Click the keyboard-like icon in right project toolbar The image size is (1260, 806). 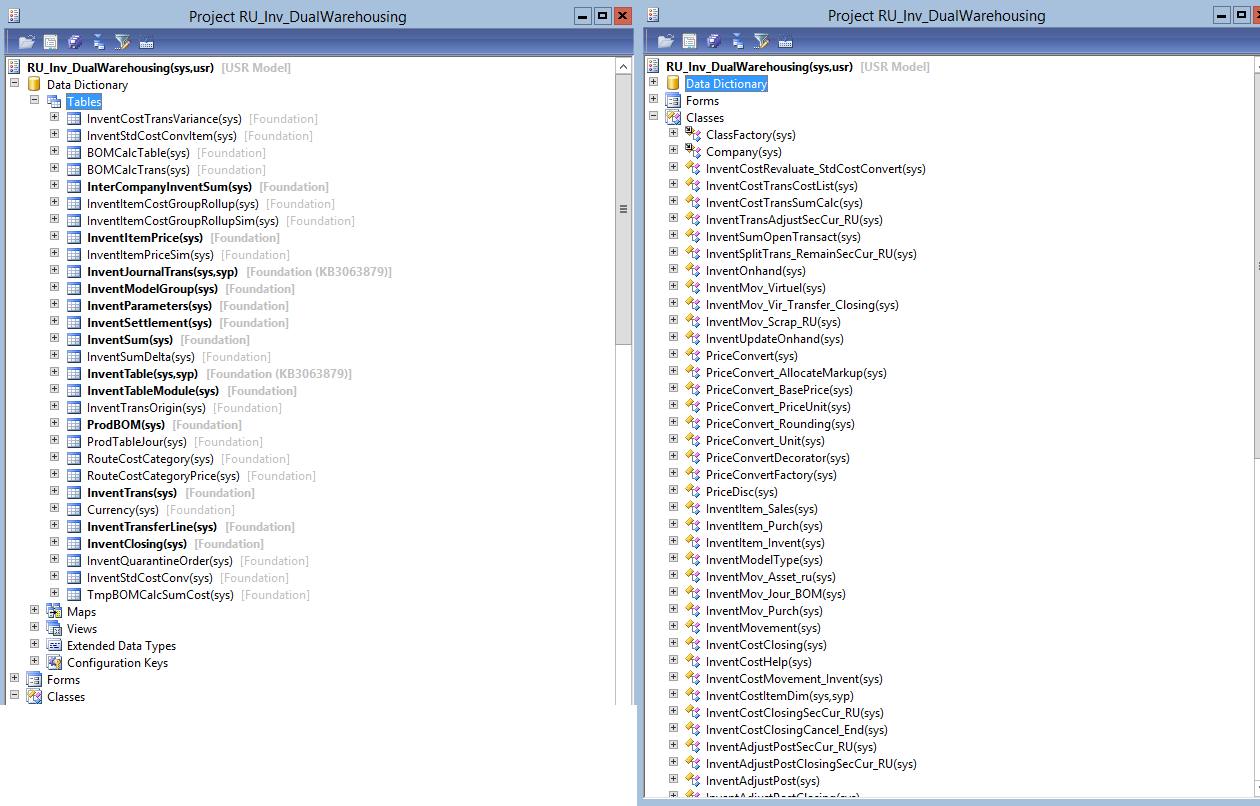(x=785, y=41)
